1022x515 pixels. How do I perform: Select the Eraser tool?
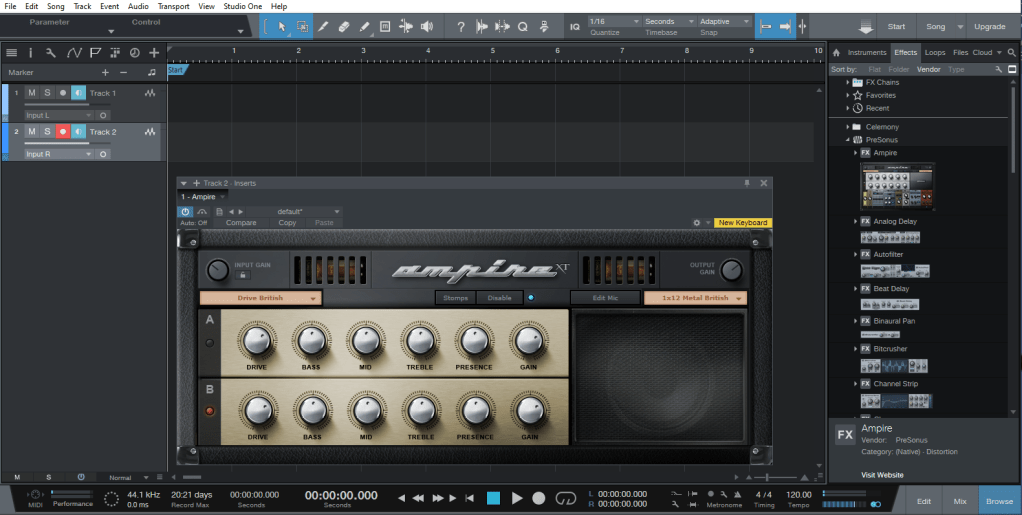(x=344, y=27)
